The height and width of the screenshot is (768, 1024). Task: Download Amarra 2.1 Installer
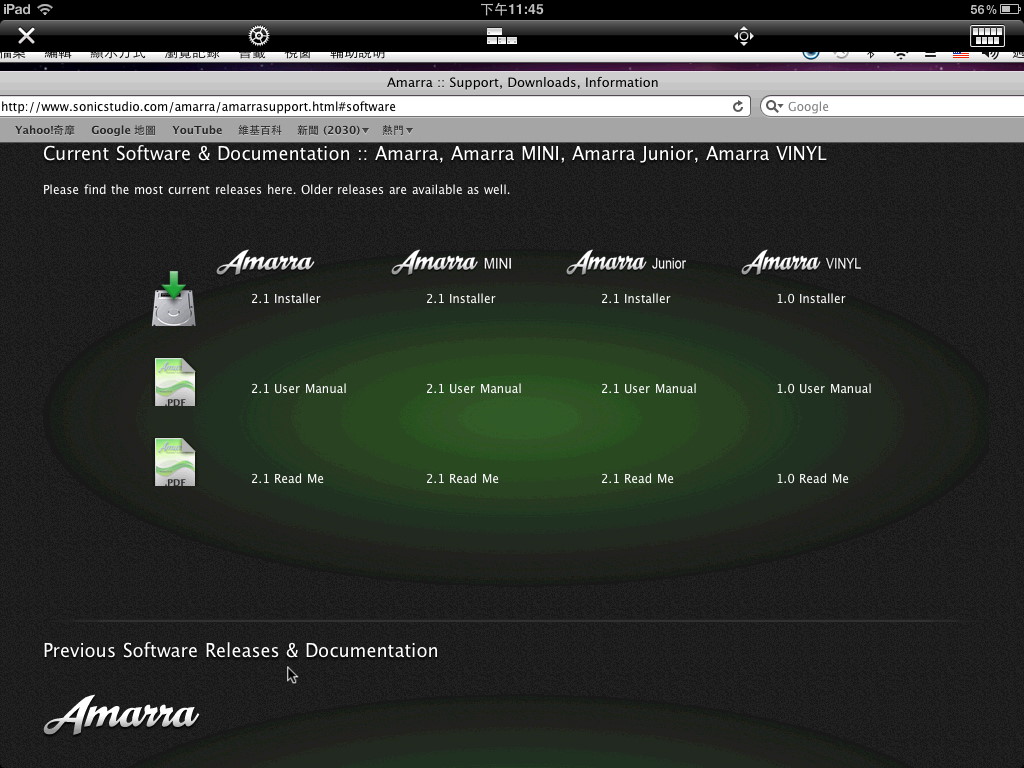[286, 298]
